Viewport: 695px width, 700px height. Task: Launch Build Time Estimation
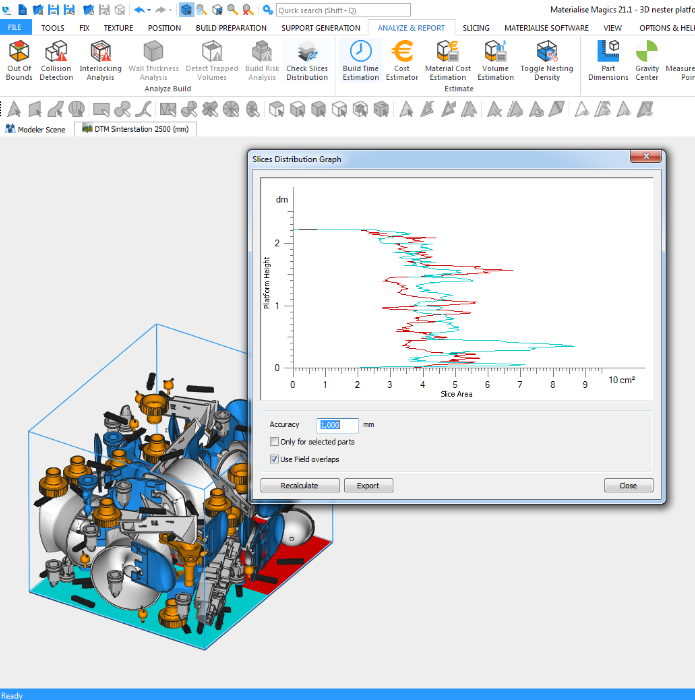[361, 60]
